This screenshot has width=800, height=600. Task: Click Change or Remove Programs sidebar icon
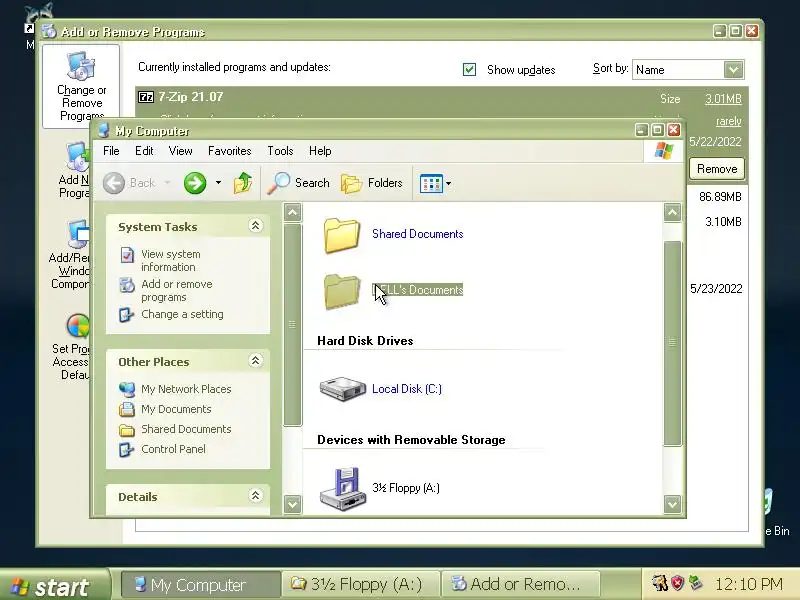point(81,66)
